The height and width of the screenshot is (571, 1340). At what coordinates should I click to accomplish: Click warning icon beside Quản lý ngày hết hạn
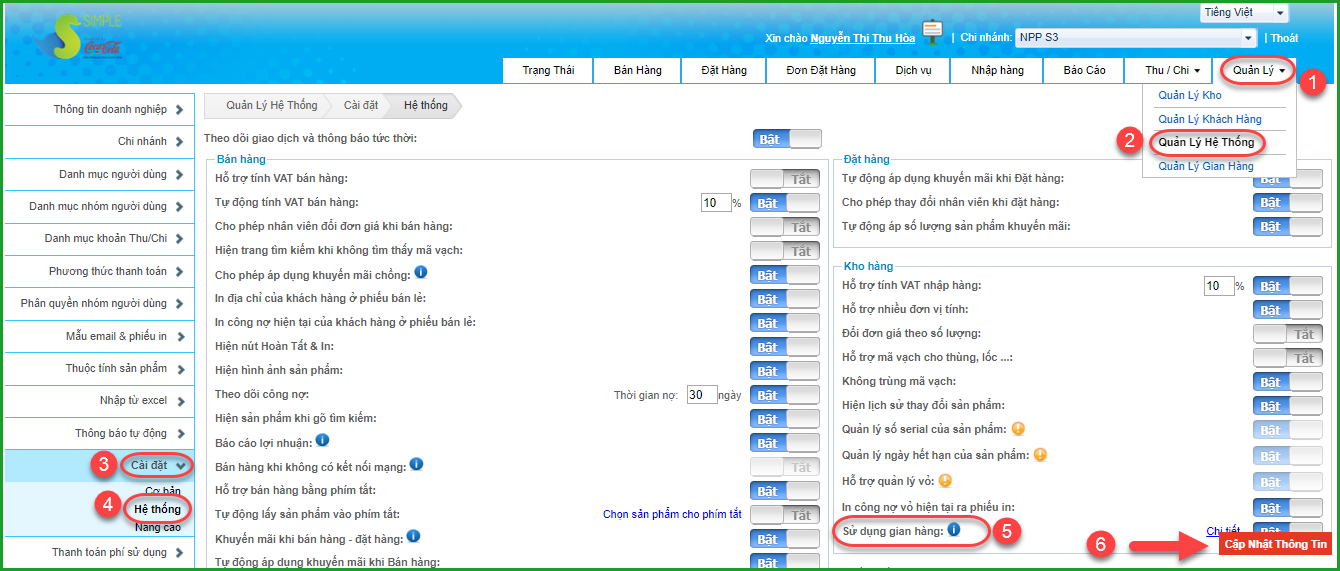click(1041, 455)
